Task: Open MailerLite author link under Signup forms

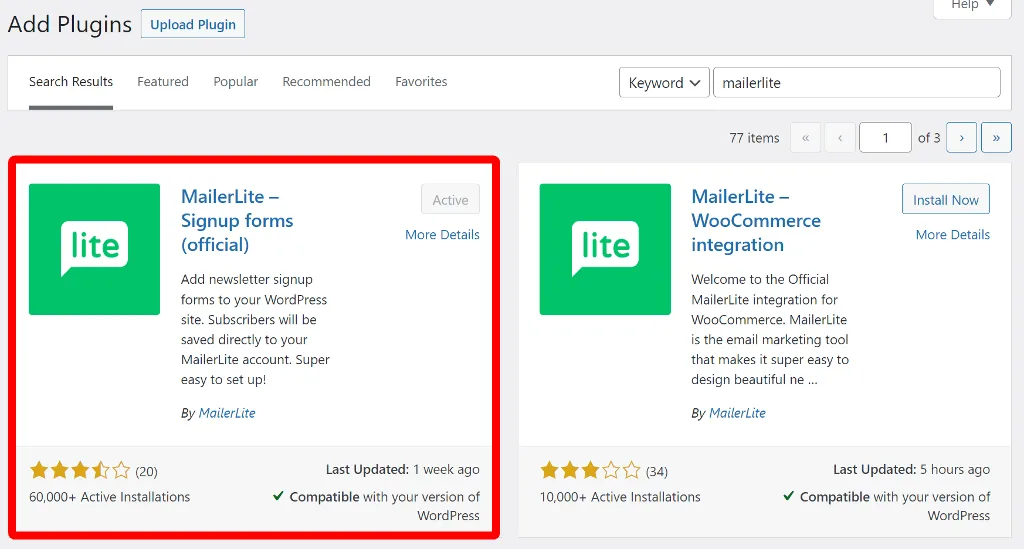Action: point(227,413)
